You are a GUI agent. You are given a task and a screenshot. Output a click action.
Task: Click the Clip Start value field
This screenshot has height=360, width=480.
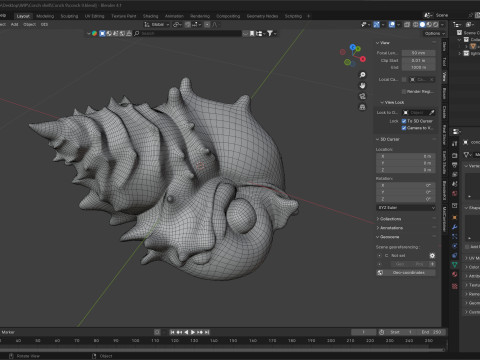click(418, 60)
